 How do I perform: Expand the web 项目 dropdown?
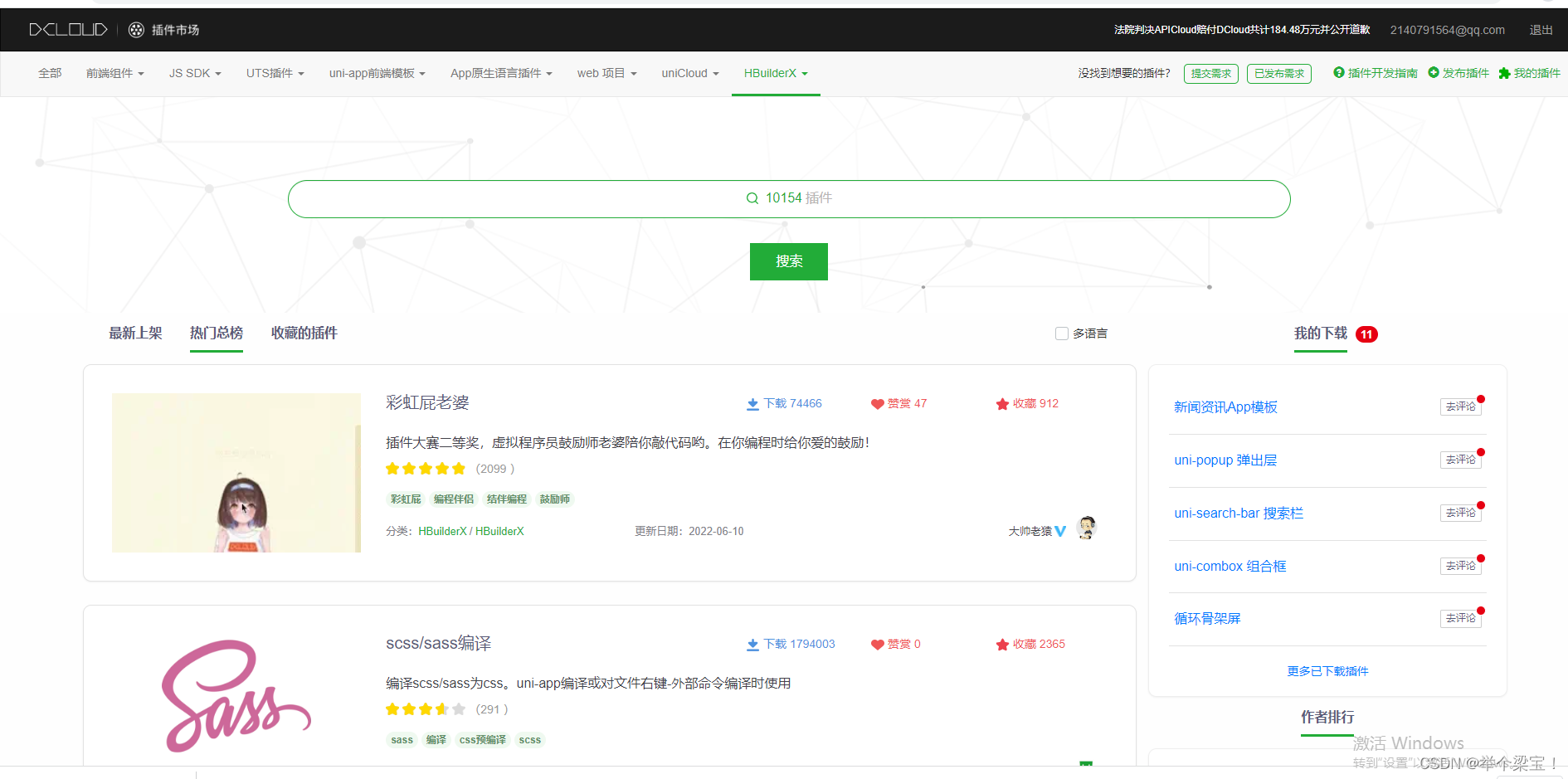tap(607, 73)
